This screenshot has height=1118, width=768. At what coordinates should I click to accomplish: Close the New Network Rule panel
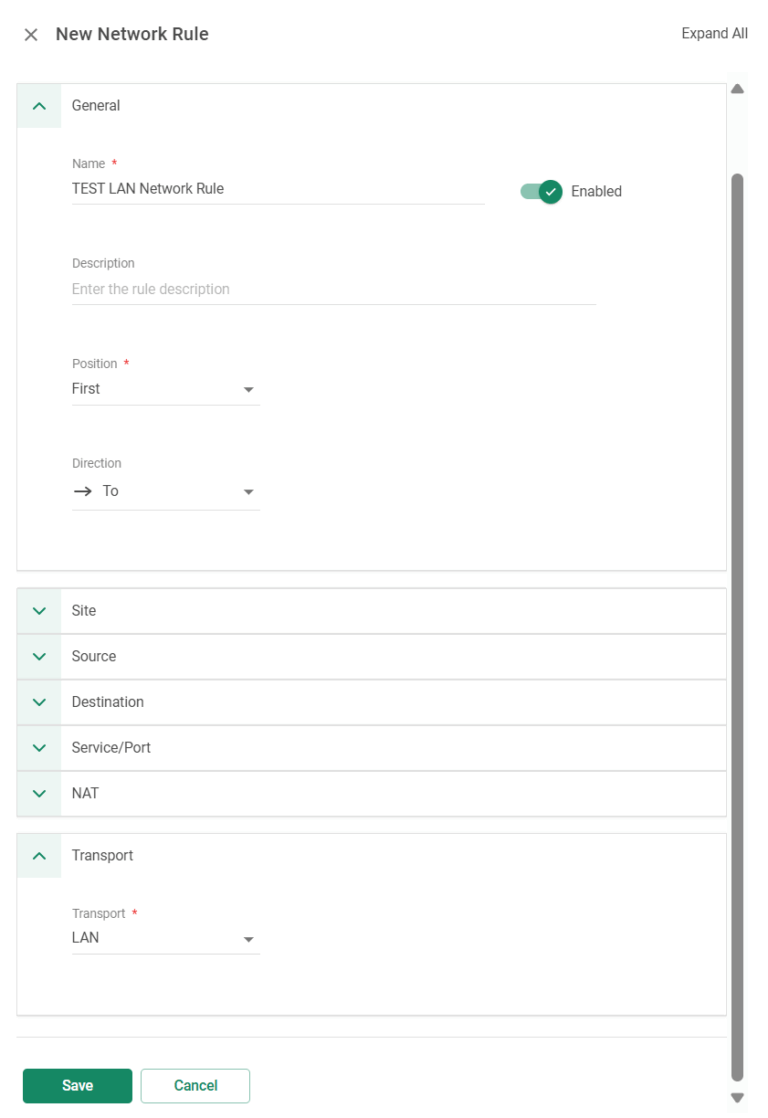point(31,35)
